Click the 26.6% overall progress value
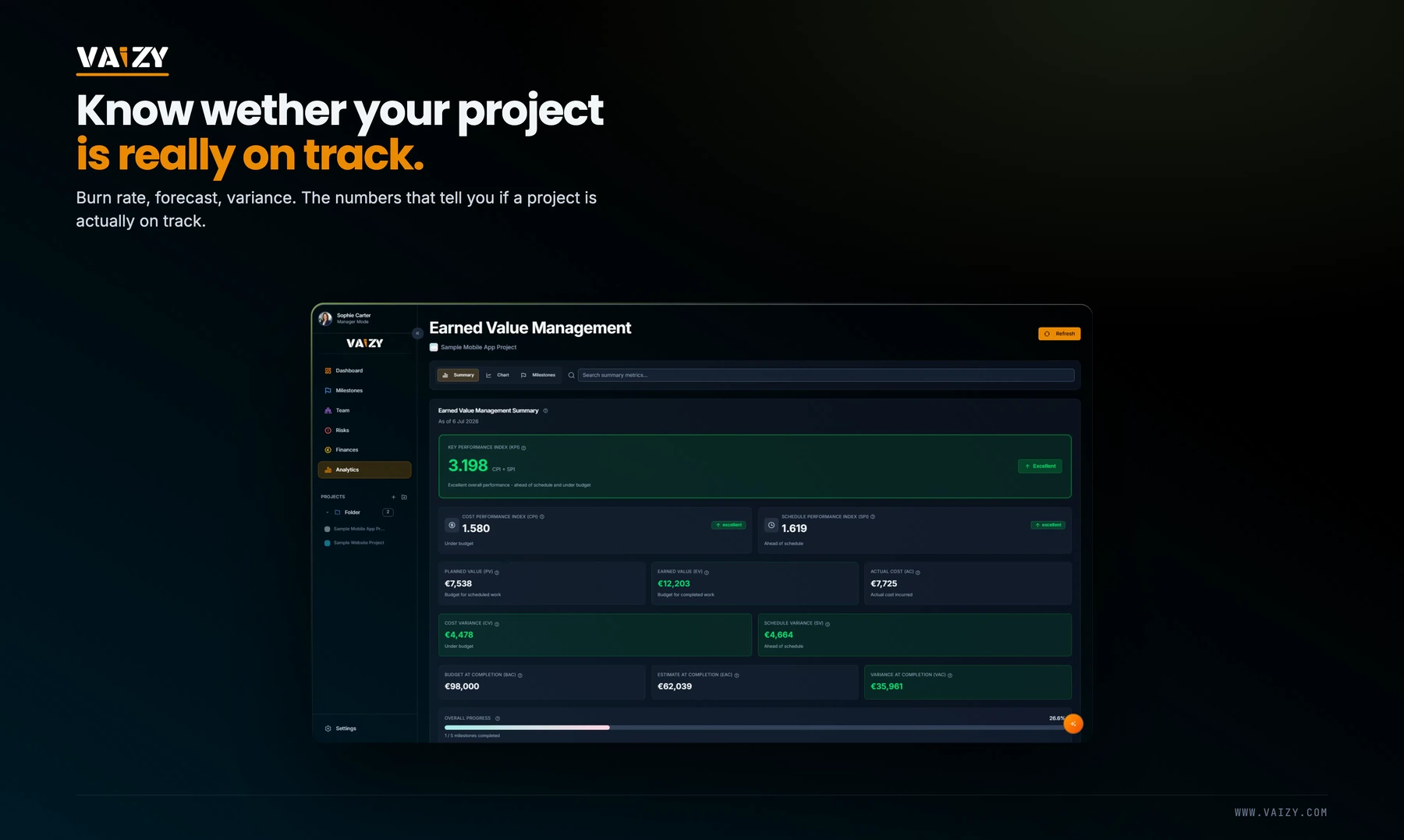 click(x=1057, y=718)
